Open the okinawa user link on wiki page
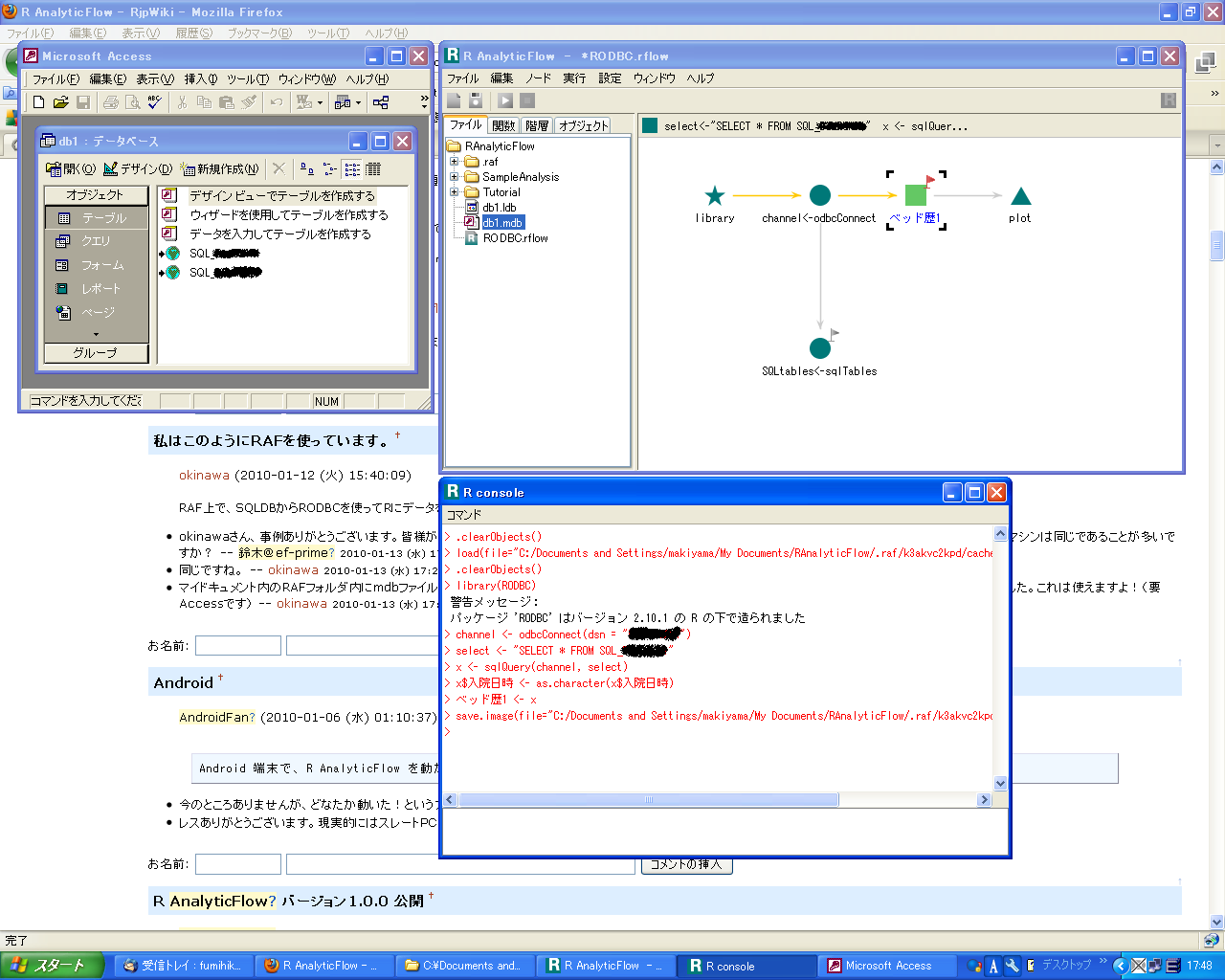 [204, 476]
